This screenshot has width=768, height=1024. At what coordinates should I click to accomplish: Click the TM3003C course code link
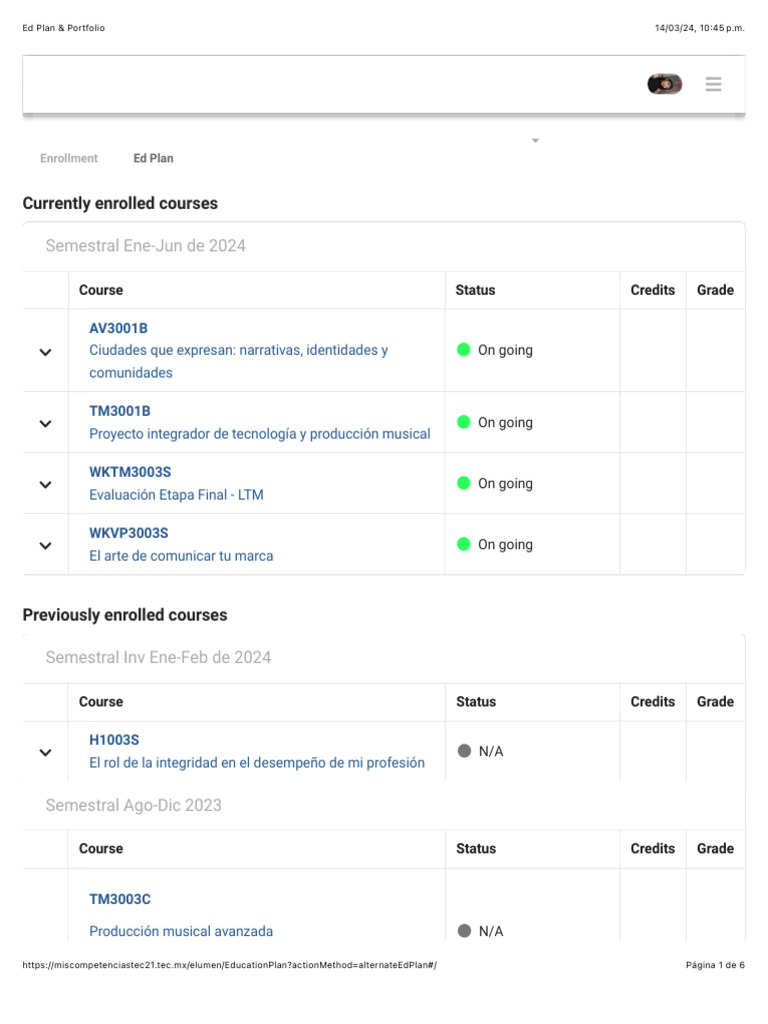120,899
